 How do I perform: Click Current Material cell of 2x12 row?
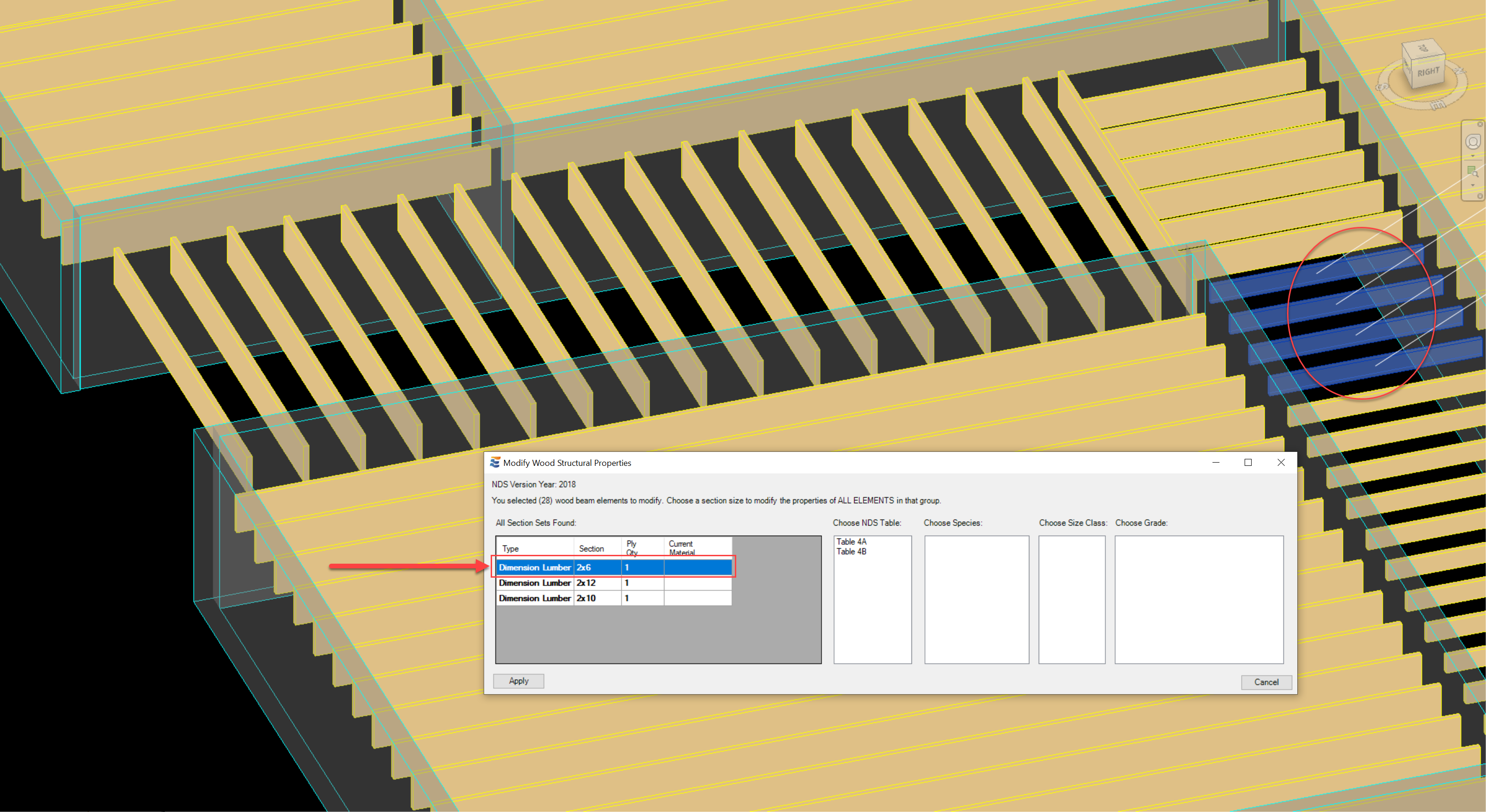(698, 583)
